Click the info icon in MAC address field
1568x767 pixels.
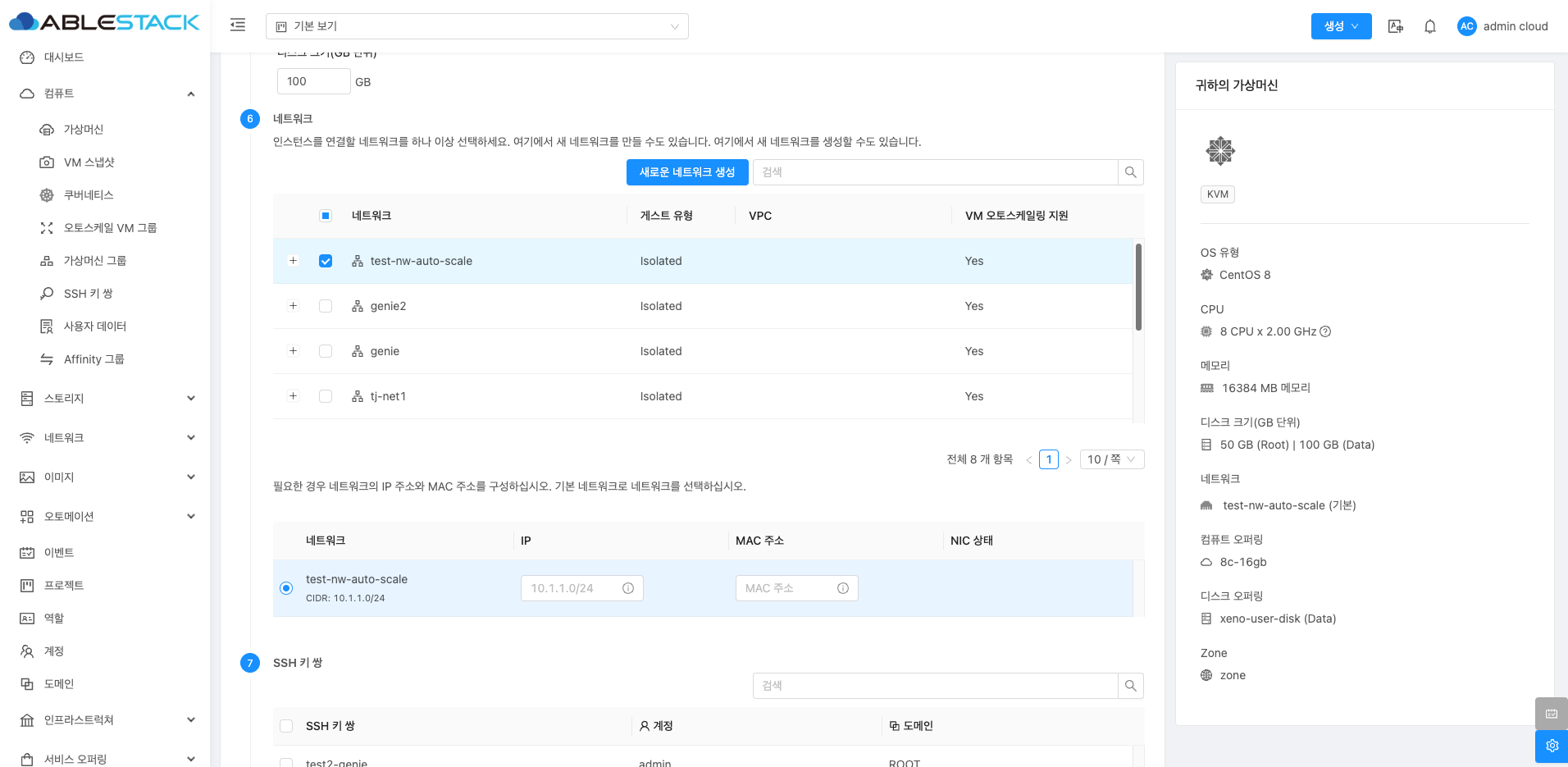tap(842, 588)
